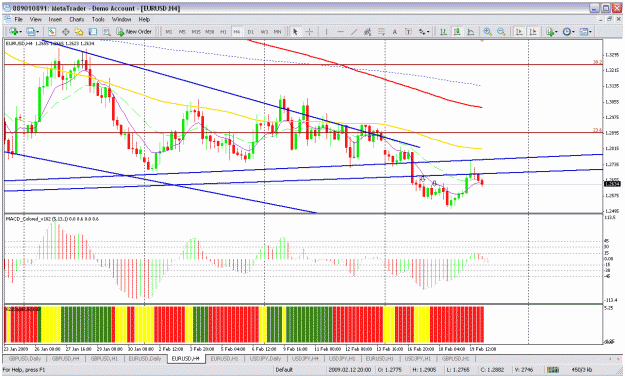Select the Equidistant Channel tool
The image size is (625, 376).
[x=368, y=31]
